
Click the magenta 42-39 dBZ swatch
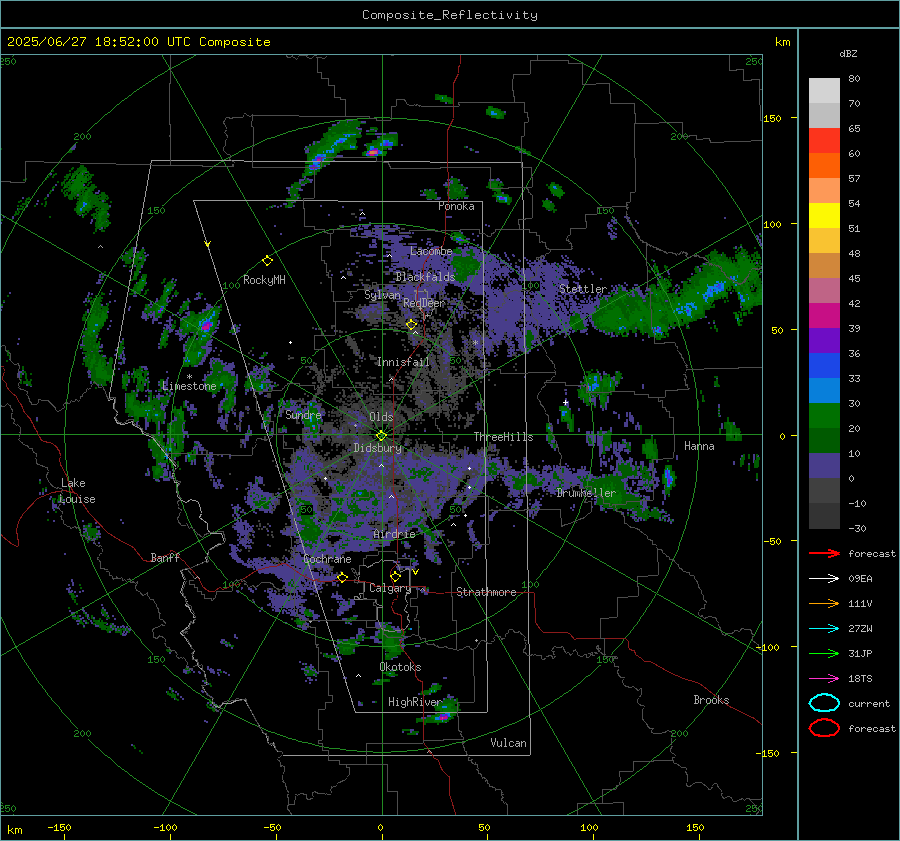point(824,315)
